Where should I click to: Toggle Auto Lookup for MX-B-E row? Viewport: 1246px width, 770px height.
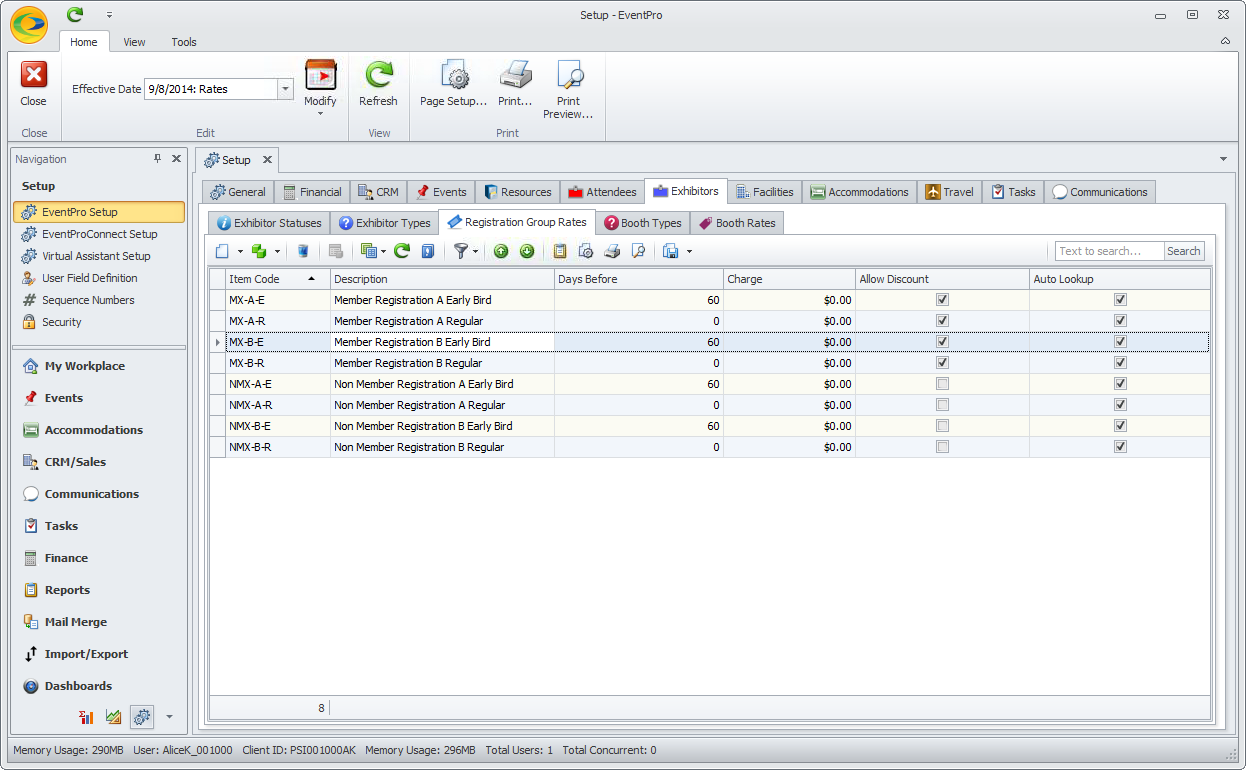click(x=1120, y=342)
